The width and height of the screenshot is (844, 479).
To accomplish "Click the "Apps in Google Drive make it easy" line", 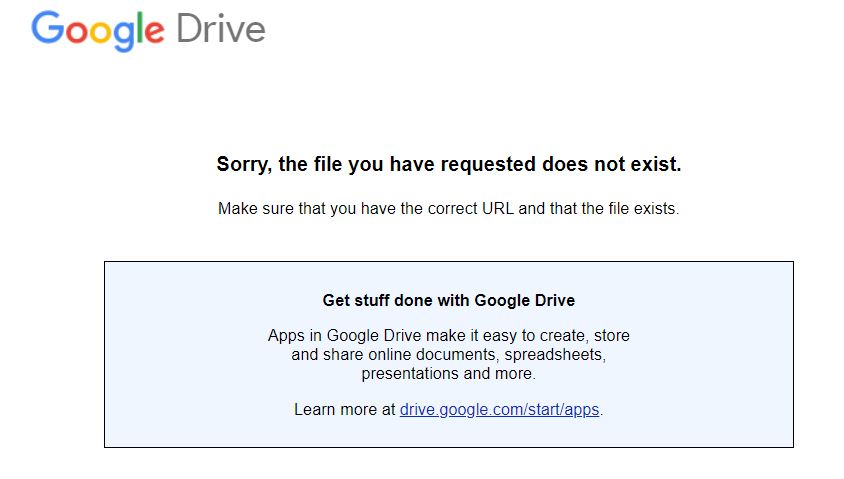I will [x=448, y=335].
